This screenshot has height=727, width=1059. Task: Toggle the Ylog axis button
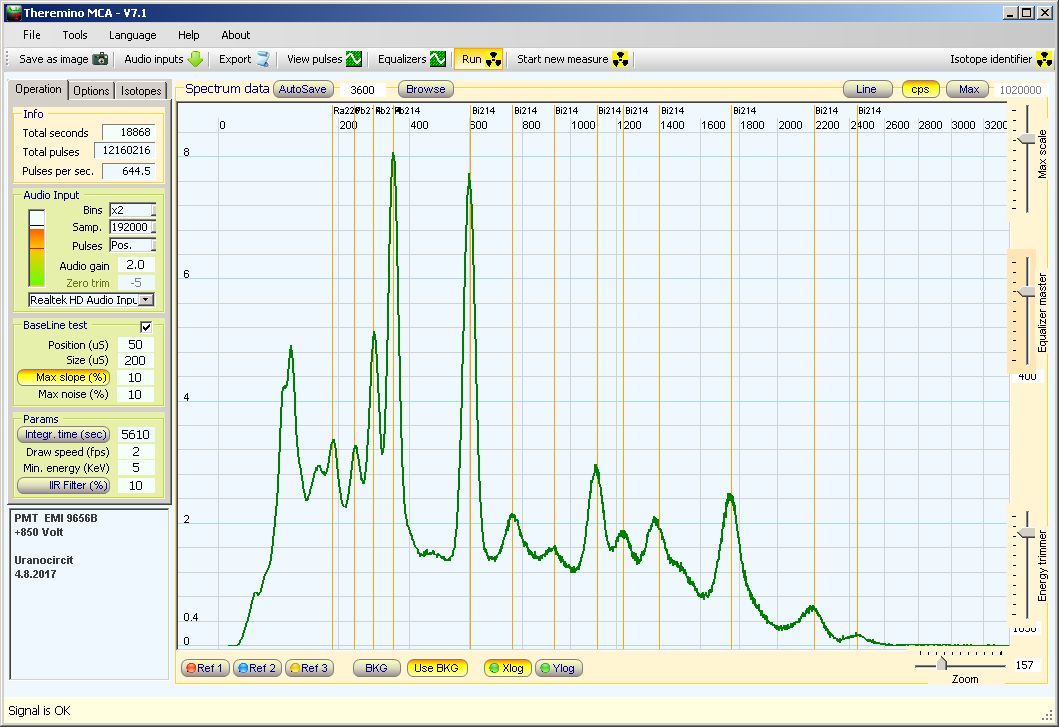pyautogui.click(x=557, y=668)
